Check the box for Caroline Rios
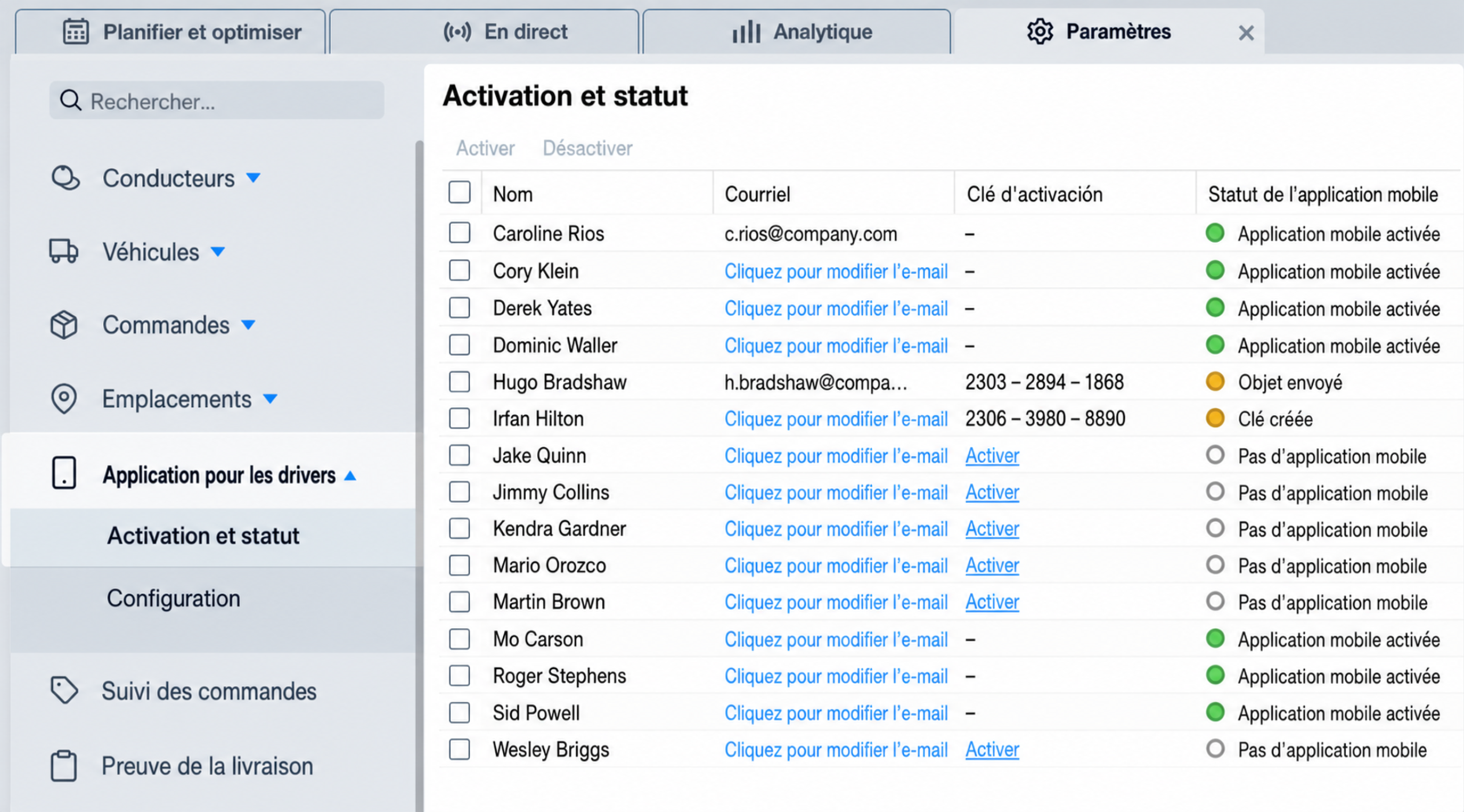This screenshot has width=1464, height=812. pos(459,233)
